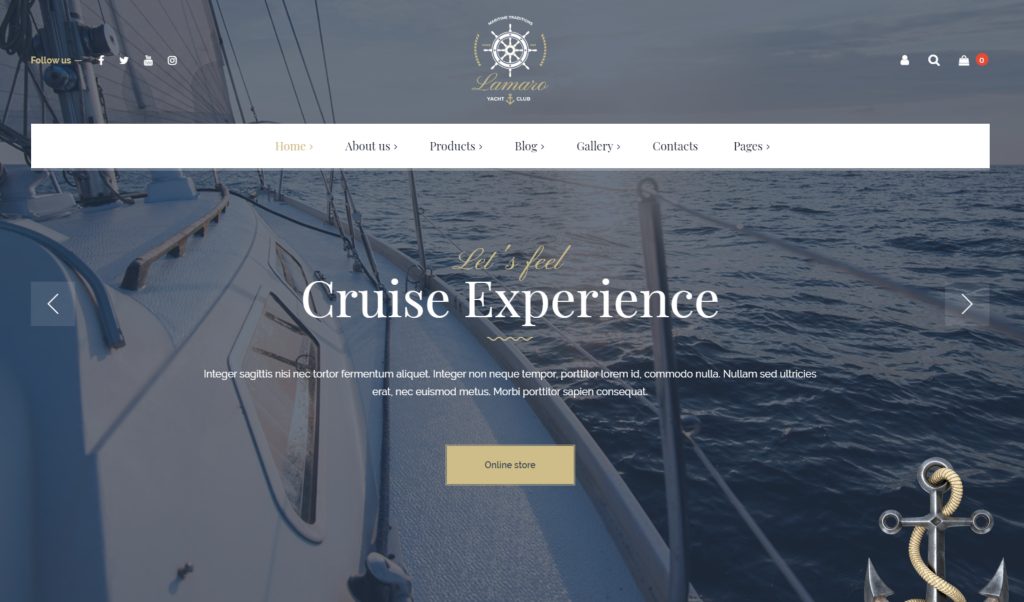Go to previous slide arrow
Screen dimensions: 1024x602
53,304
